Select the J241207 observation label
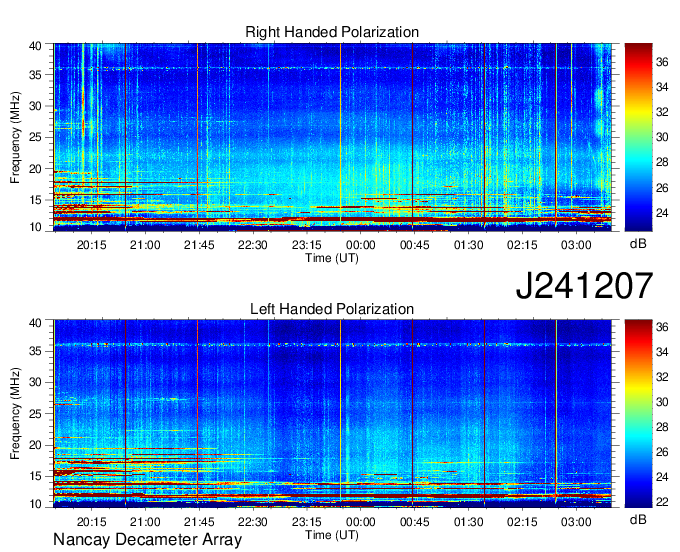This screenshot has width=680, height=552. (x=584, y=285)
